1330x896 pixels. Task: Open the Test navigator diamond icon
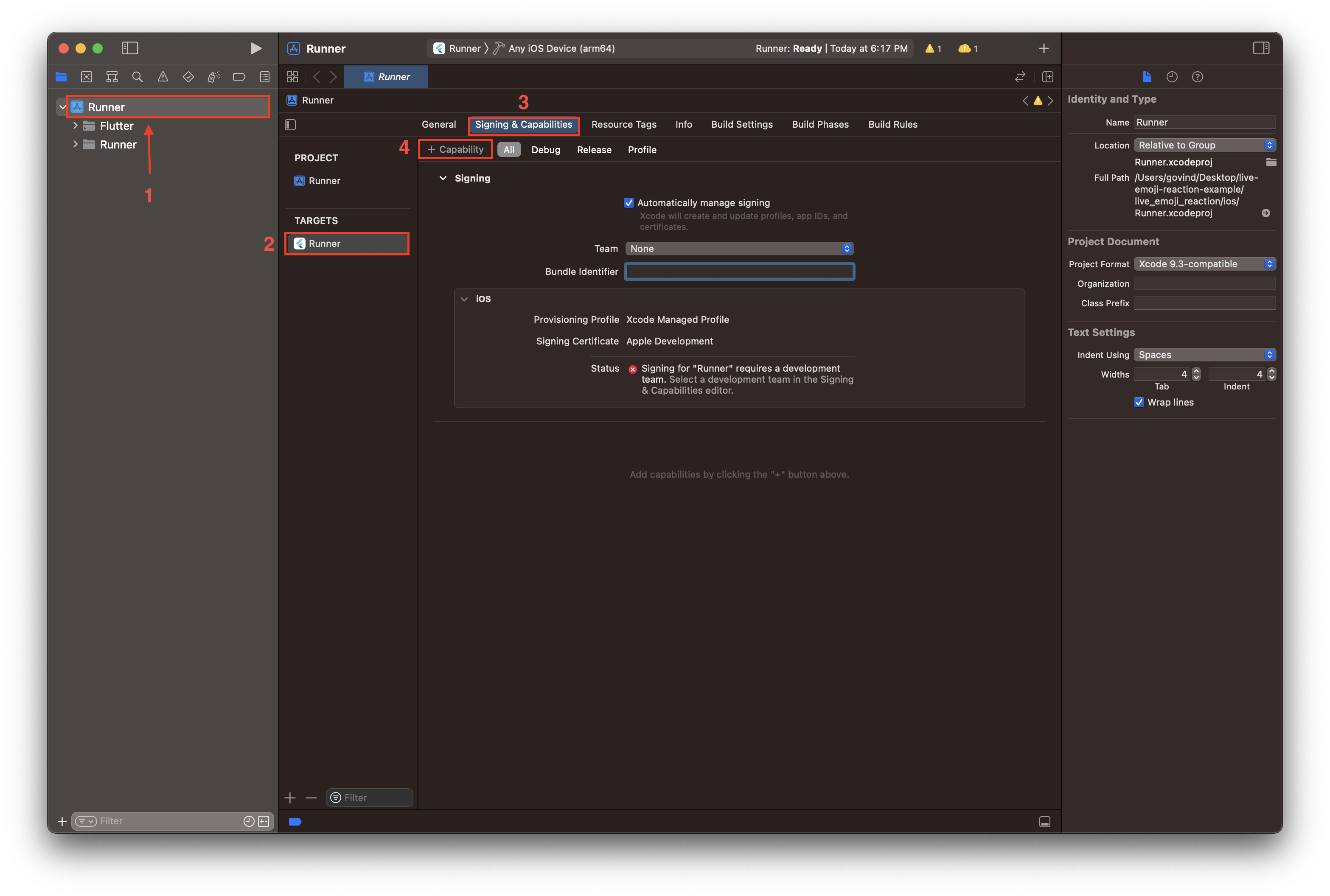pyautogui.click(x=188, y=76)
